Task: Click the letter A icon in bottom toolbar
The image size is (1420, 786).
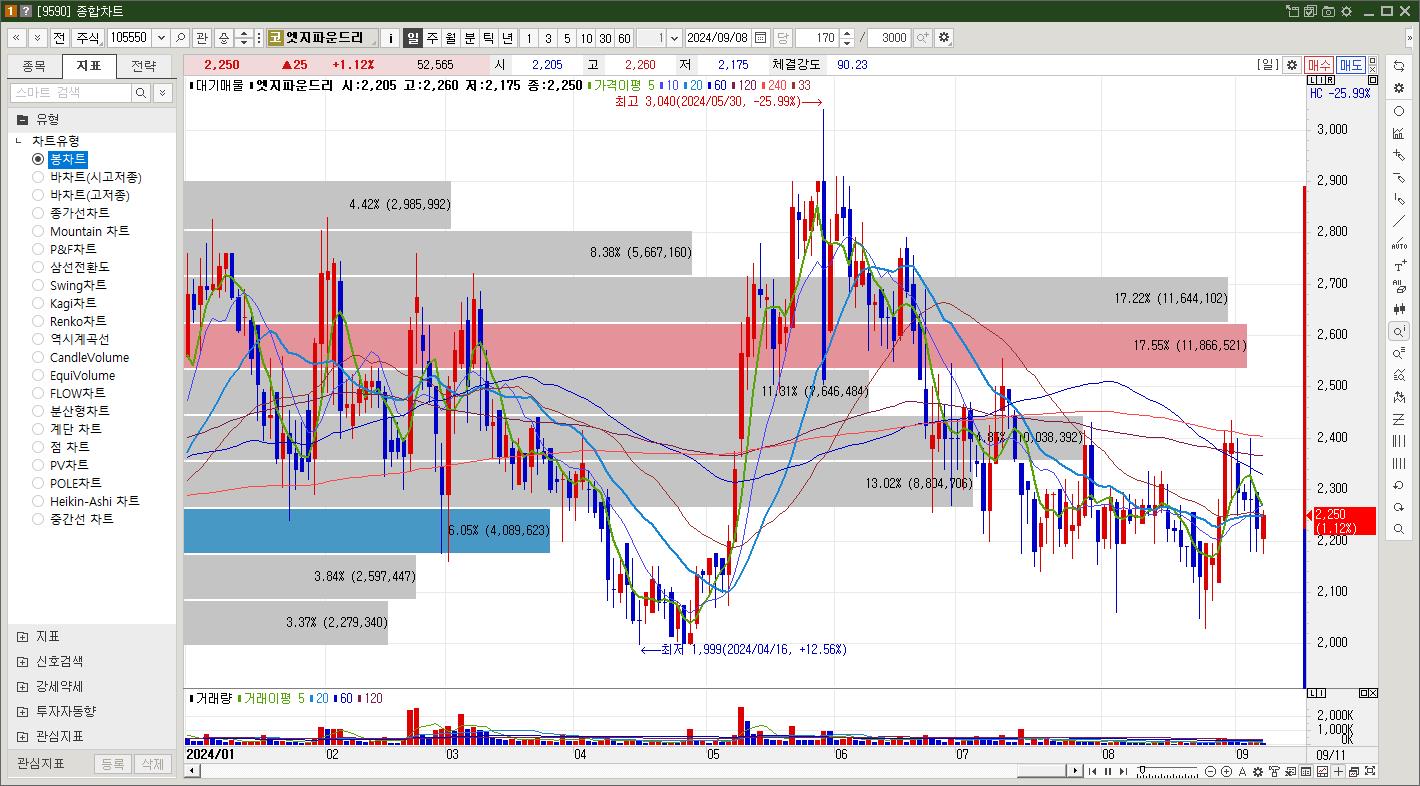Action: pyautogui.click(x=1243, y=771)
